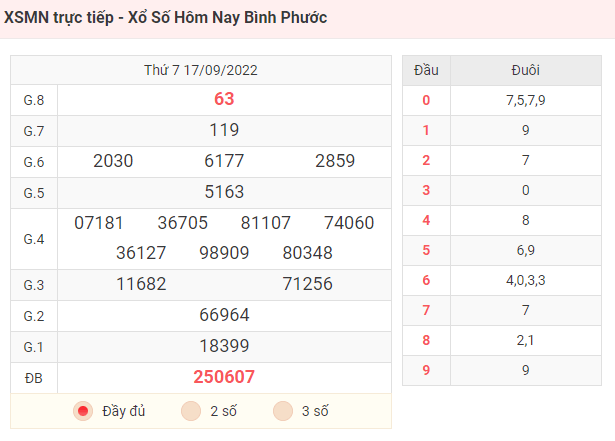Click the G.6 number 2859
Screen dimensions: 615x441
coord(335,161)
